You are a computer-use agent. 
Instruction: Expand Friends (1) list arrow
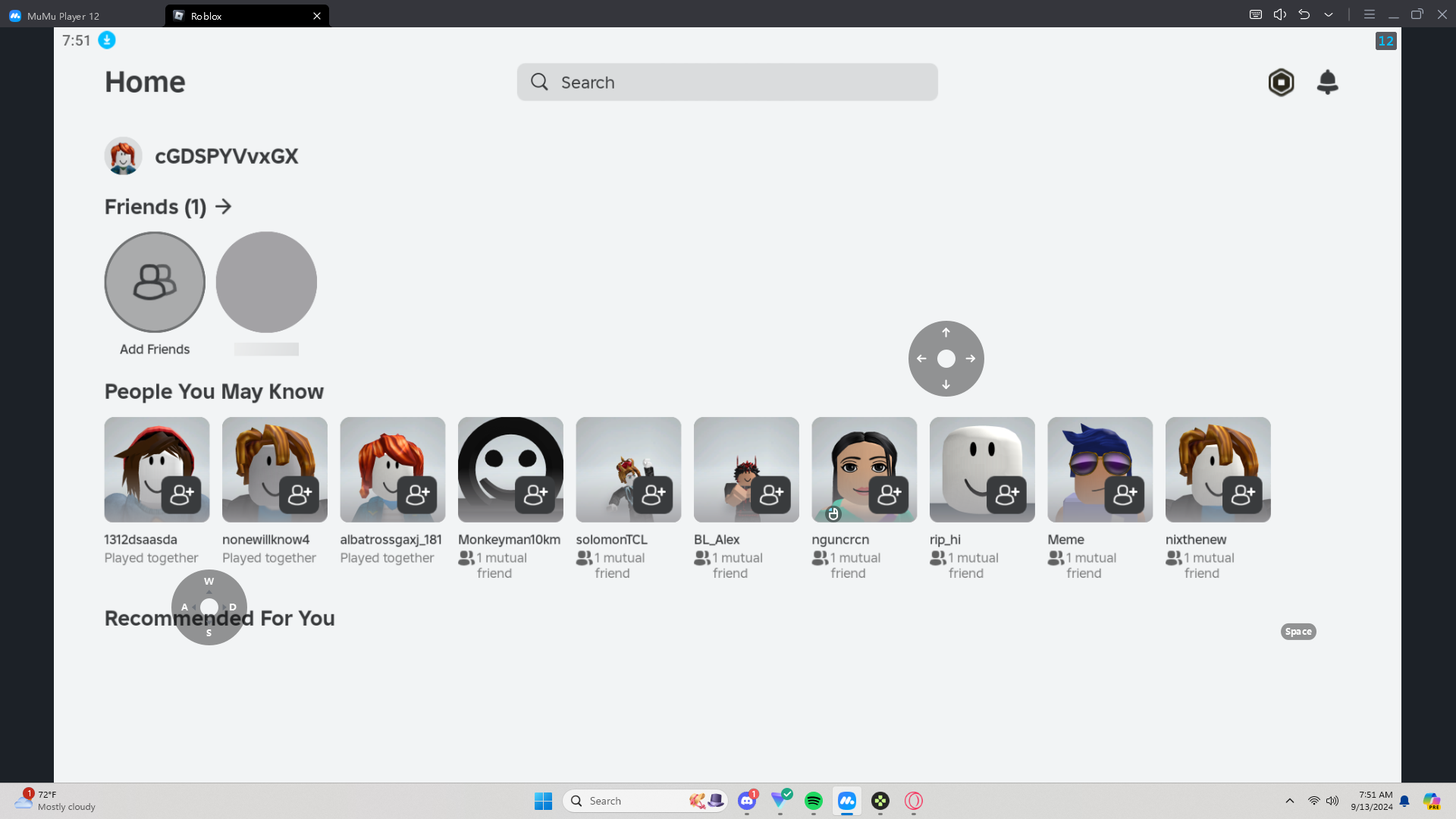tap(223, 206)
